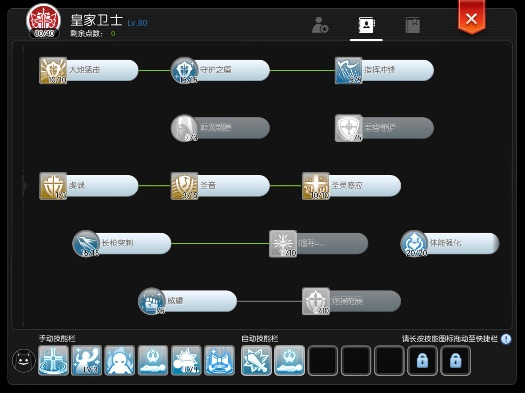
Task: Tap the first padlocked auto skill slot
Action: click(422, 361)
